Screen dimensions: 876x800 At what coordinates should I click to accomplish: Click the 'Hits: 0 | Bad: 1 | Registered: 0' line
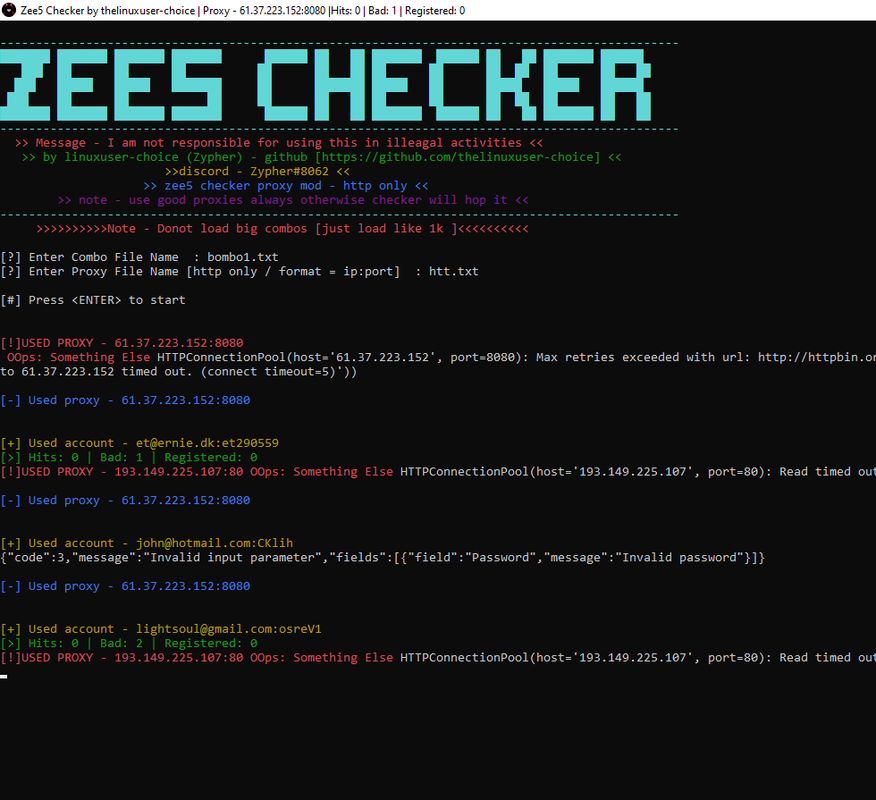(129, 458)
